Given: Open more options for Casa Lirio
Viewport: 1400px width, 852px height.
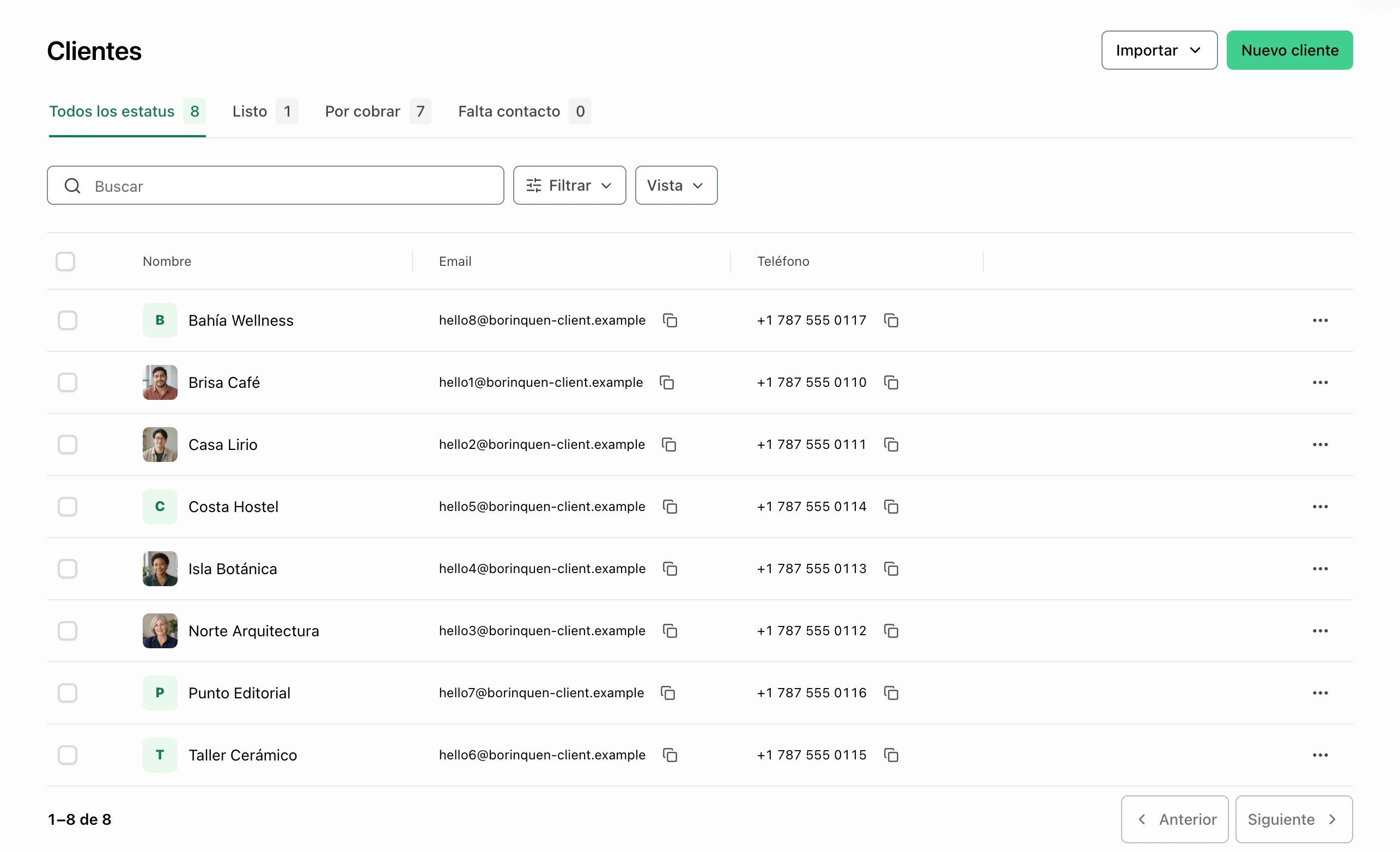Looking at the screenshot, I should [1320, 445].
